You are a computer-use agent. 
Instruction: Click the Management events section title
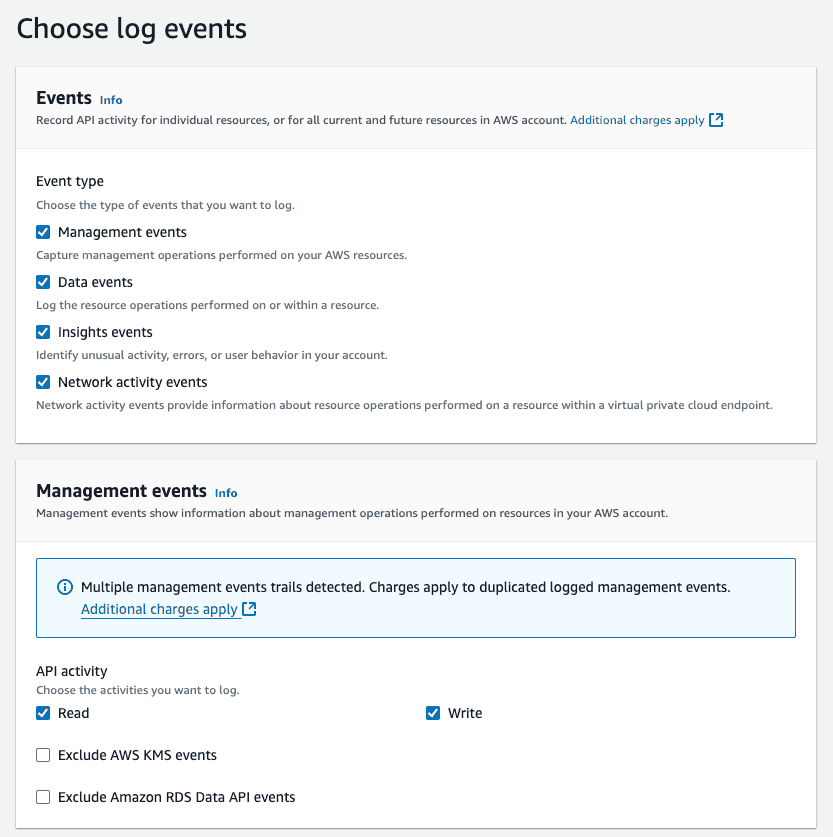[x=120, y=491]
